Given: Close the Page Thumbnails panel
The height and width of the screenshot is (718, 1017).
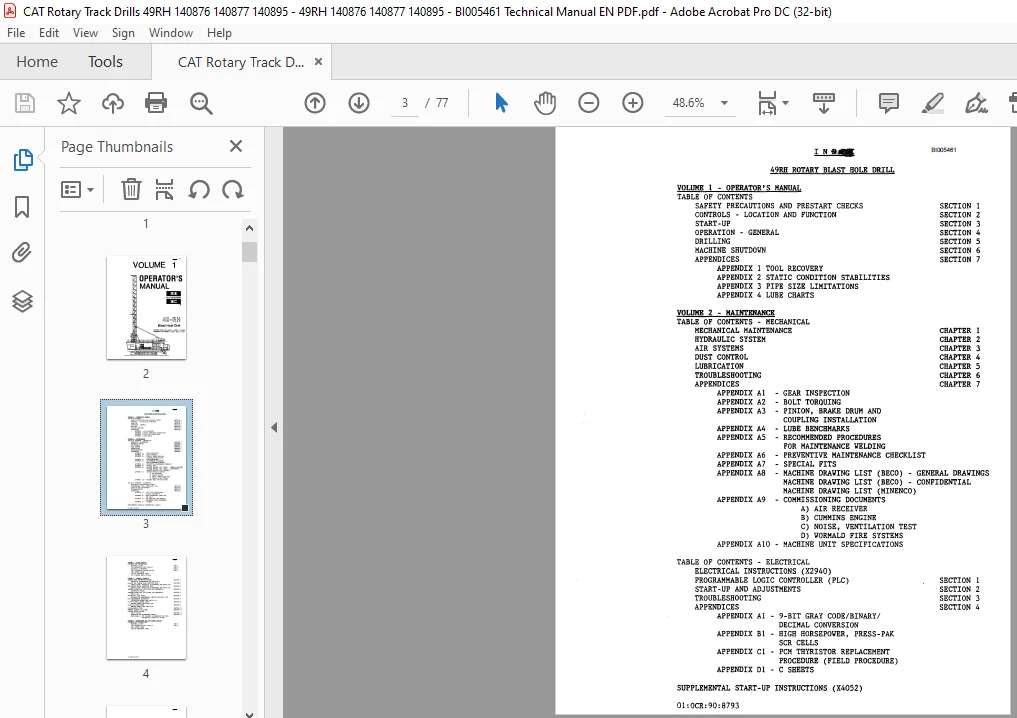Looking at the screenshot, I should tap(236, 146).
